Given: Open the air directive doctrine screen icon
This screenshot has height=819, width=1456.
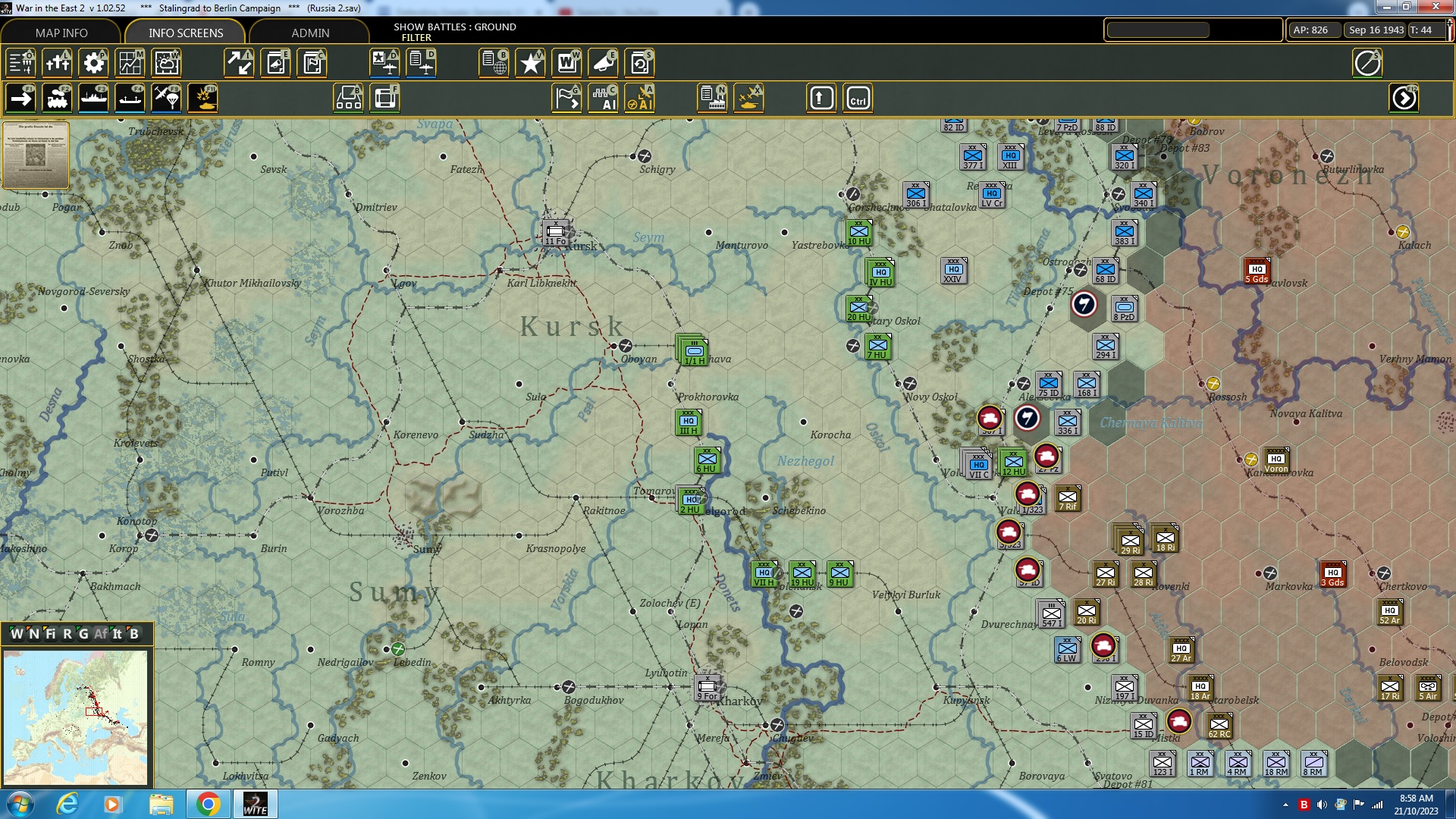Looking at the screenshot, I should [384, 63].
